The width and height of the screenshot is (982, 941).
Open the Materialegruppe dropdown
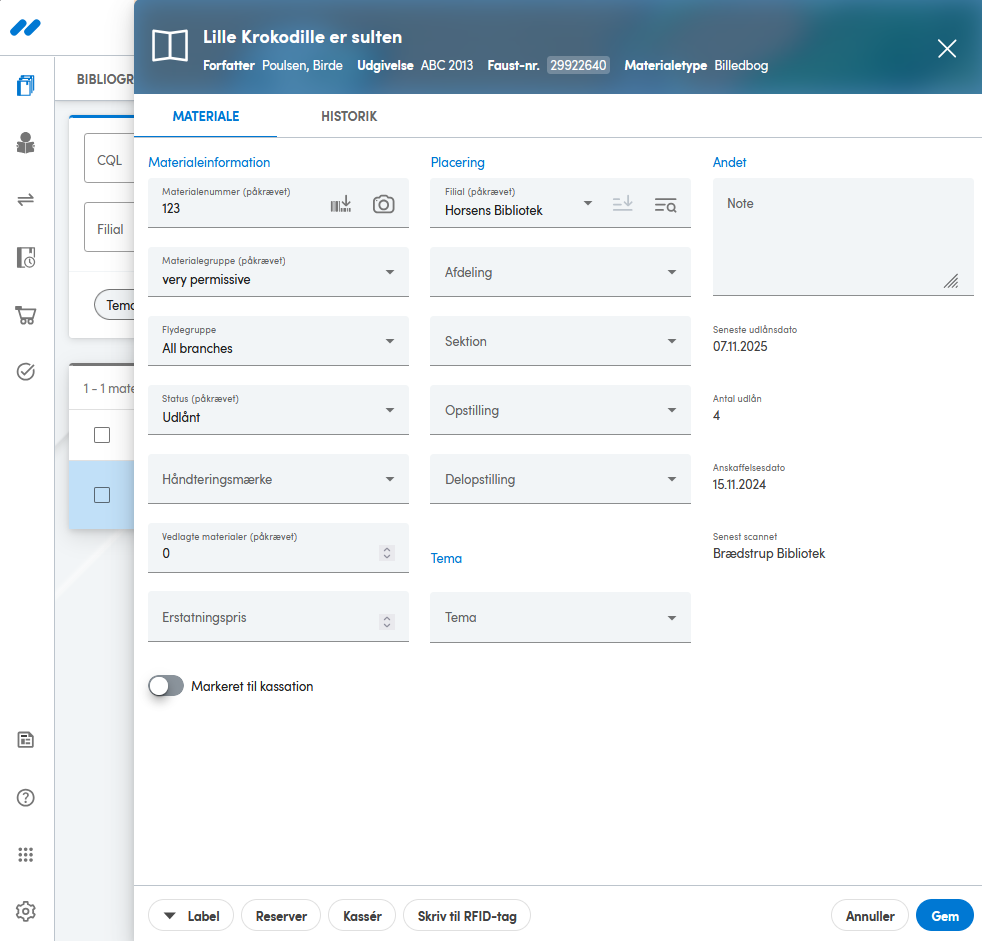[279, 272]
